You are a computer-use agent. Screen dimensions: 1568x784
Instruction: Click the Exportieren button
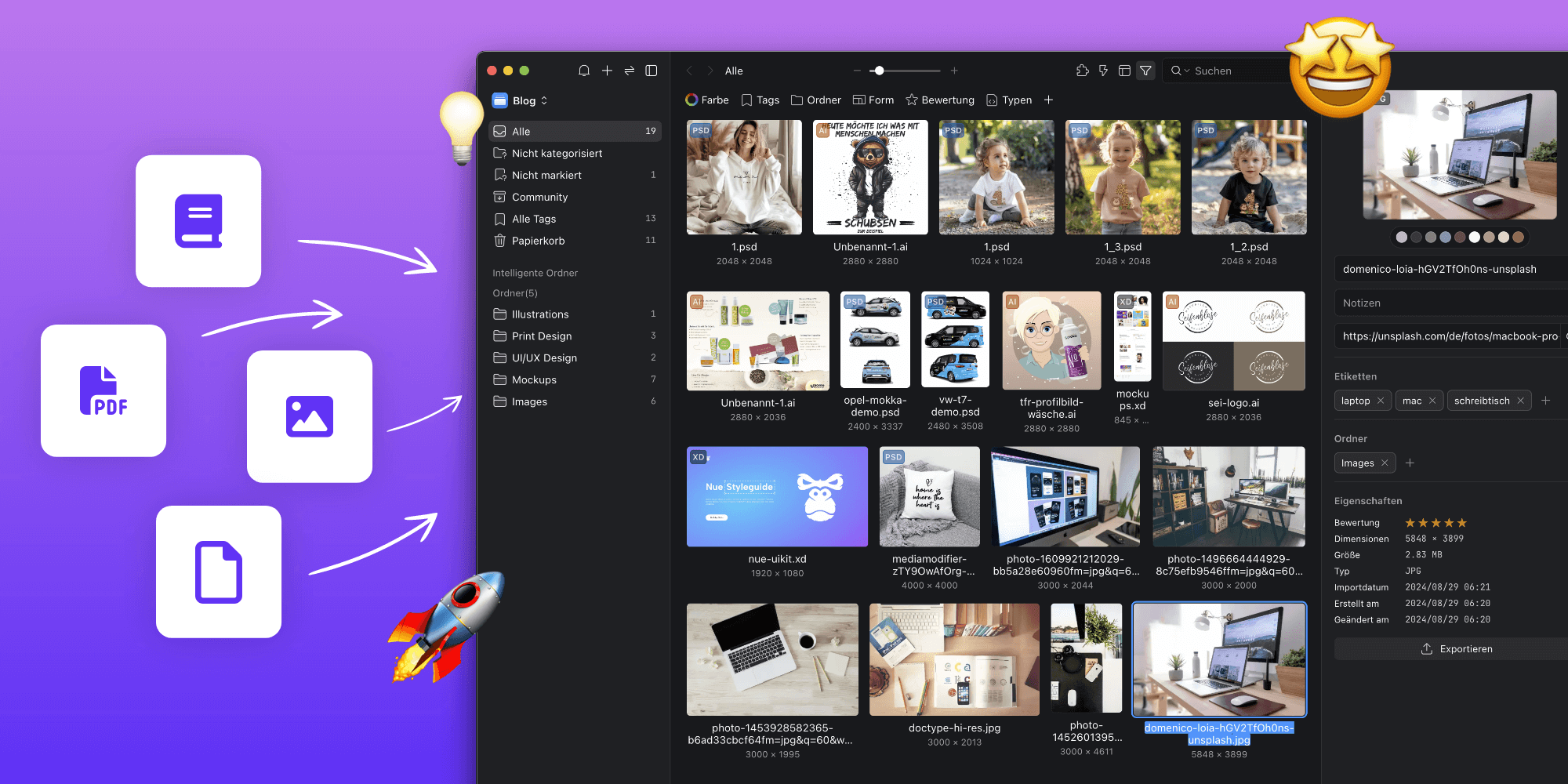[1457, 648]
